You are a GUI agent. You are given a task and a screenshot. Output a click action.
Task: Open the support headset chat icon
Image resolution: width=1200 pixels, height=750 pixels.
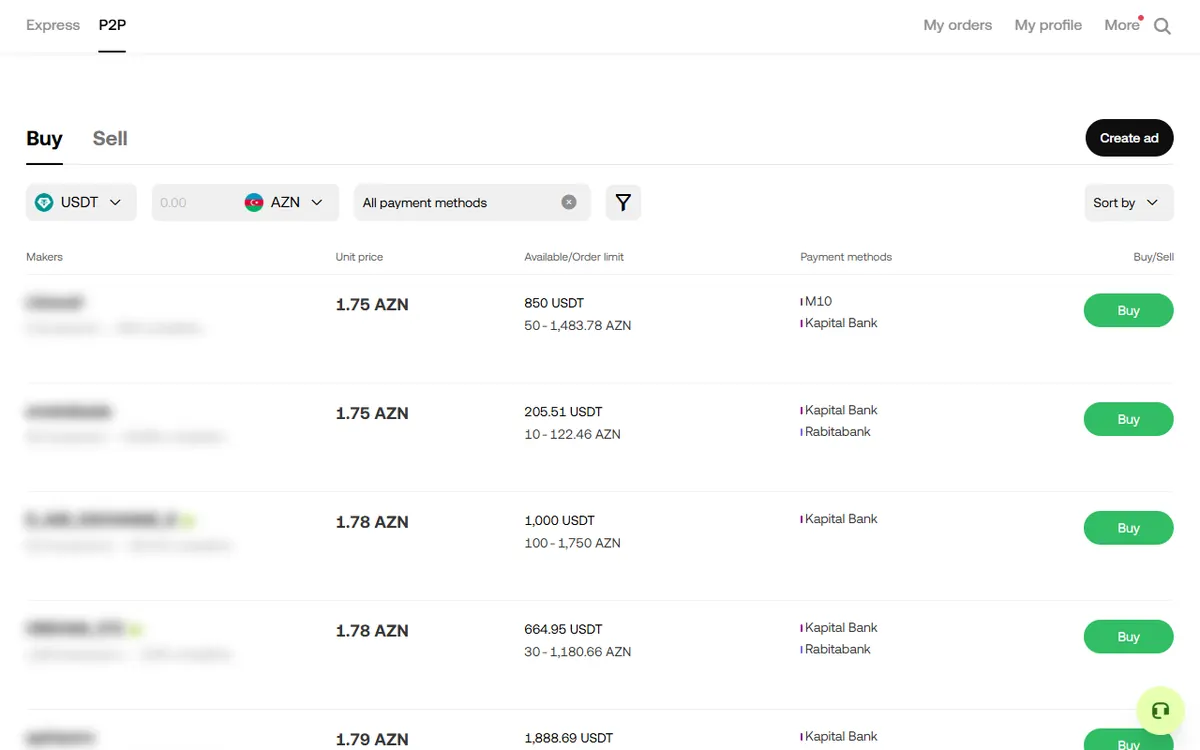pos(1160,711)
